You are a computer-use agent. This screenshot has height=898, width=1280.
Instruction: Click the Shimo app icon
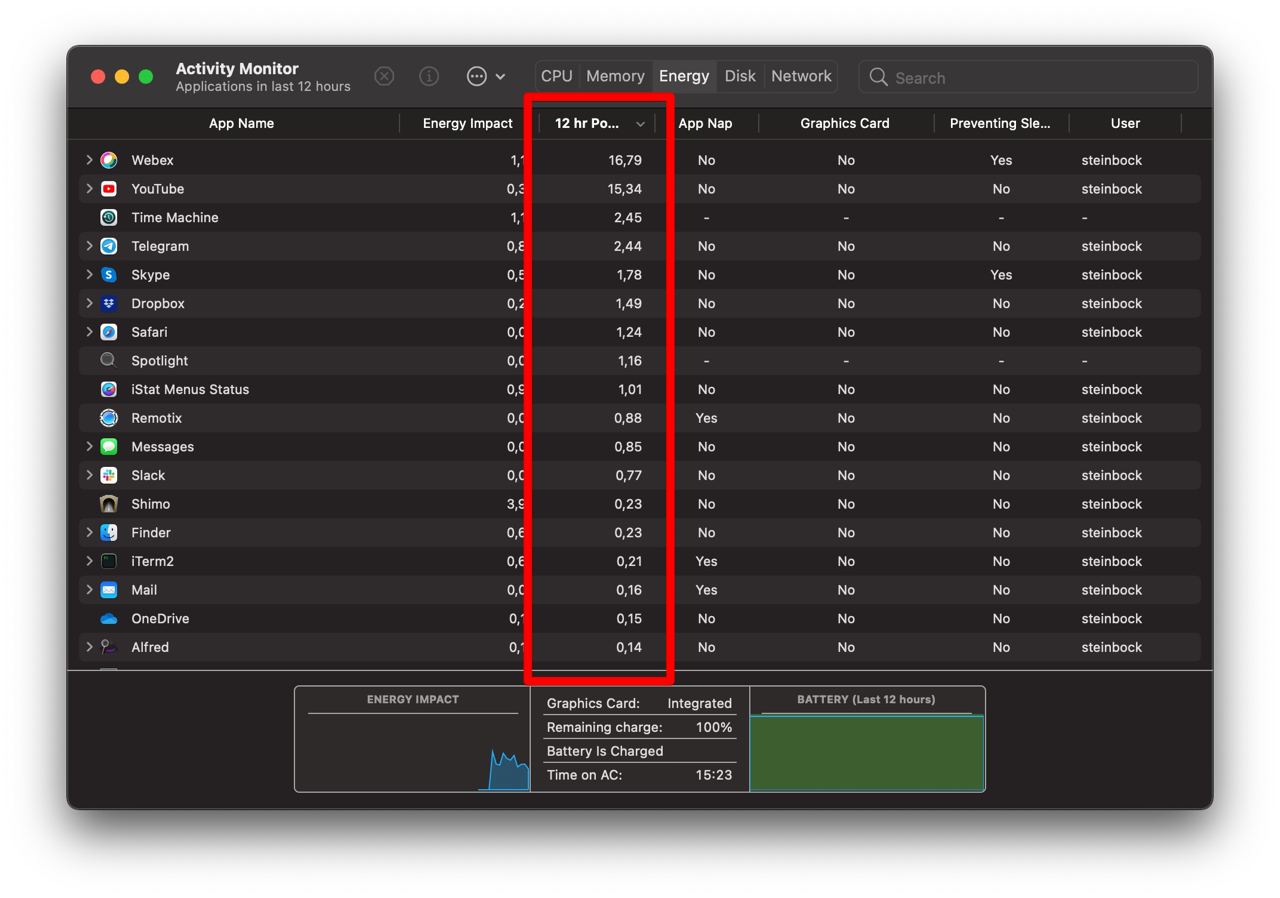coord(109,504)
